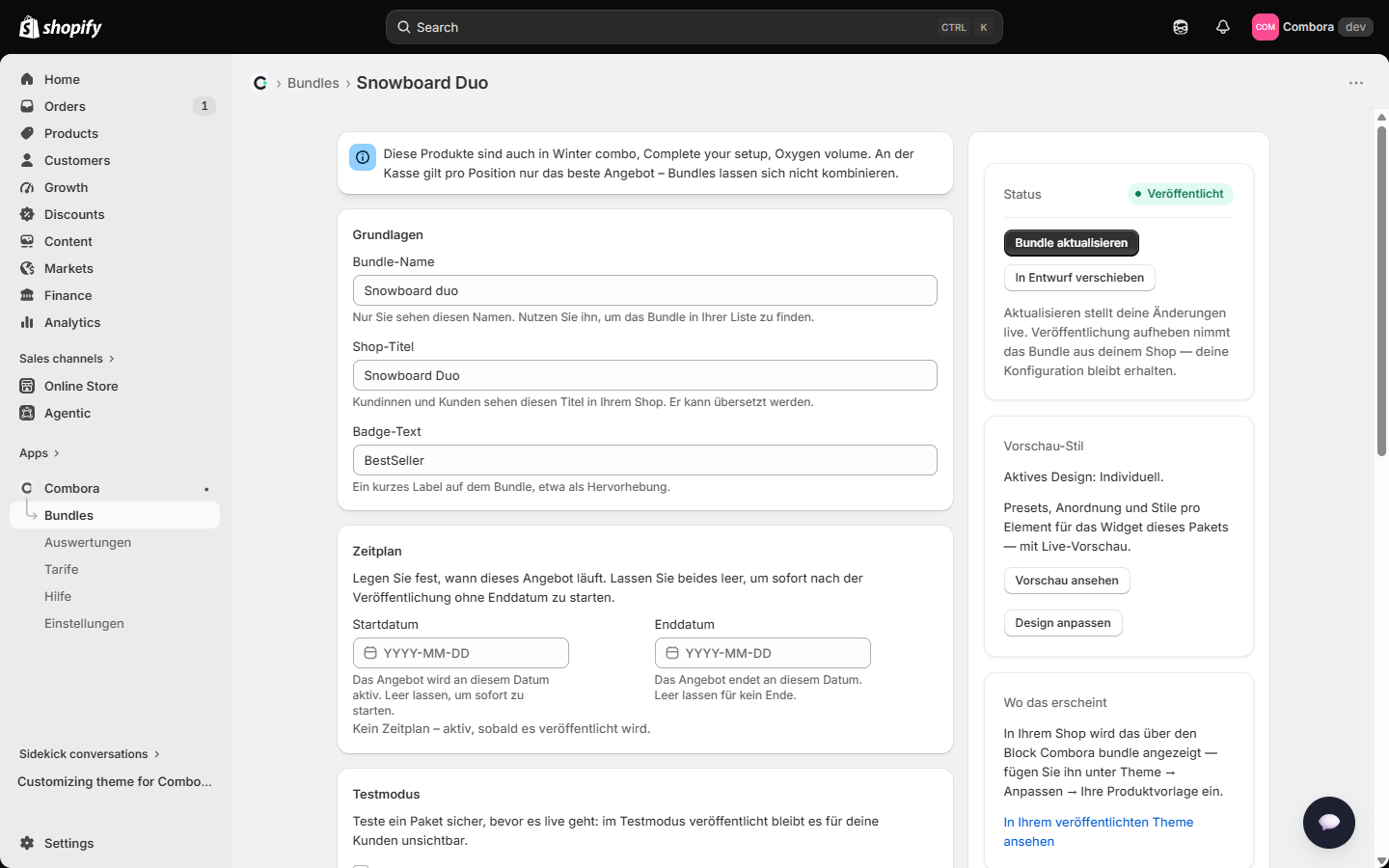Click the Bundle aktualisieren button
Viewport: 1389px width, 868px height.
point(1072,243)
